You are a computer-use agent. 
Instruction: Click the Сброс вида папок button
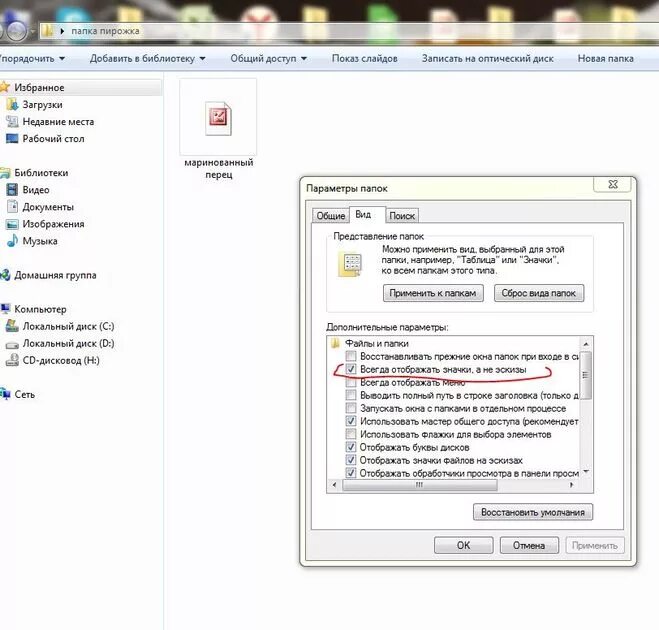point(538,293)
